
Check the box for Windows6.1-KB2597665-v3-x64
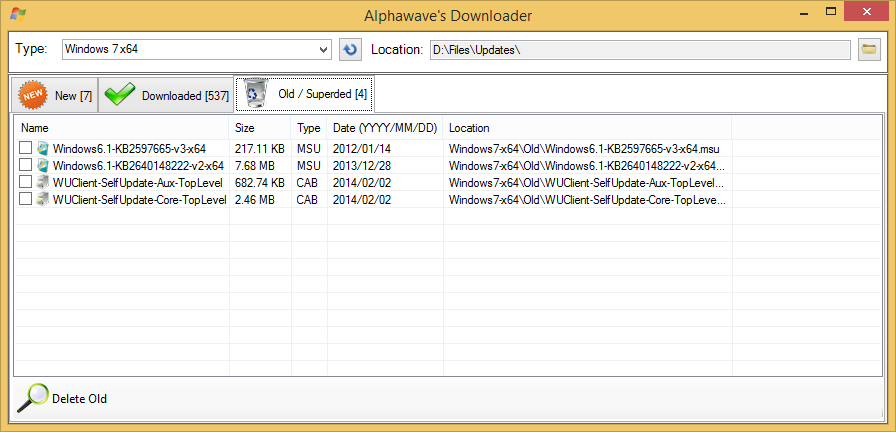(x=25, y=149)
